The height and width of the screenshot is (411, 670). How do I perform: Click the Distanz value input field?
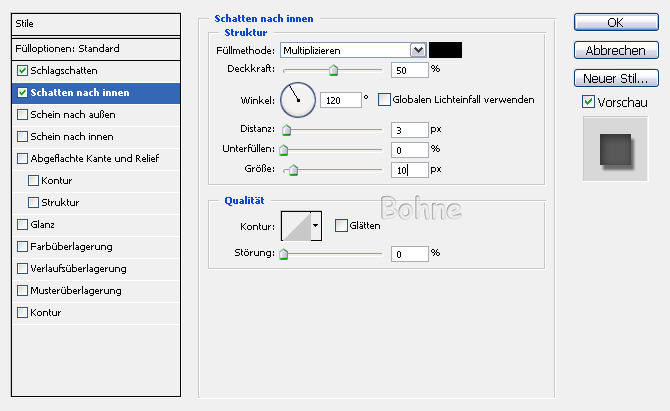(408, 129)
